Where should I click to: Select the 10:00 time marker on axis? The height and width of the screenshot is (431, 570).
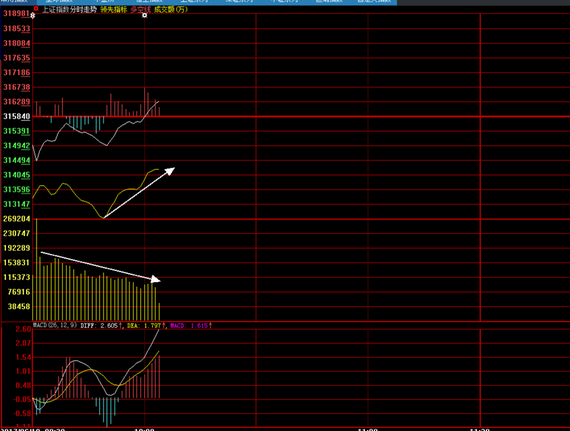[x=144, y=429]
